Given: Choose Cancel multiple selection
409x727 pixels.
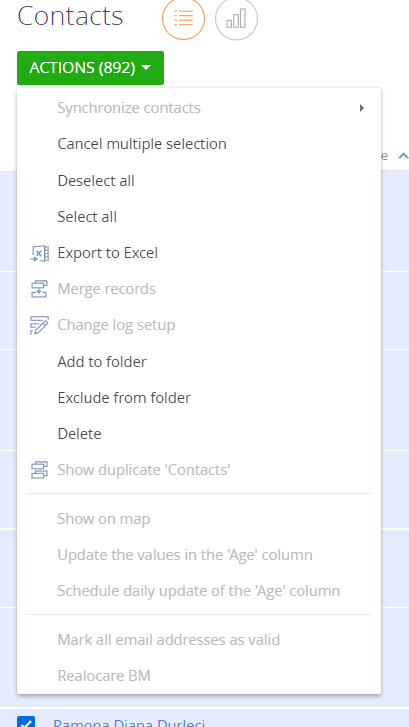Looking at the screenshot, I should tap(142, 144).
